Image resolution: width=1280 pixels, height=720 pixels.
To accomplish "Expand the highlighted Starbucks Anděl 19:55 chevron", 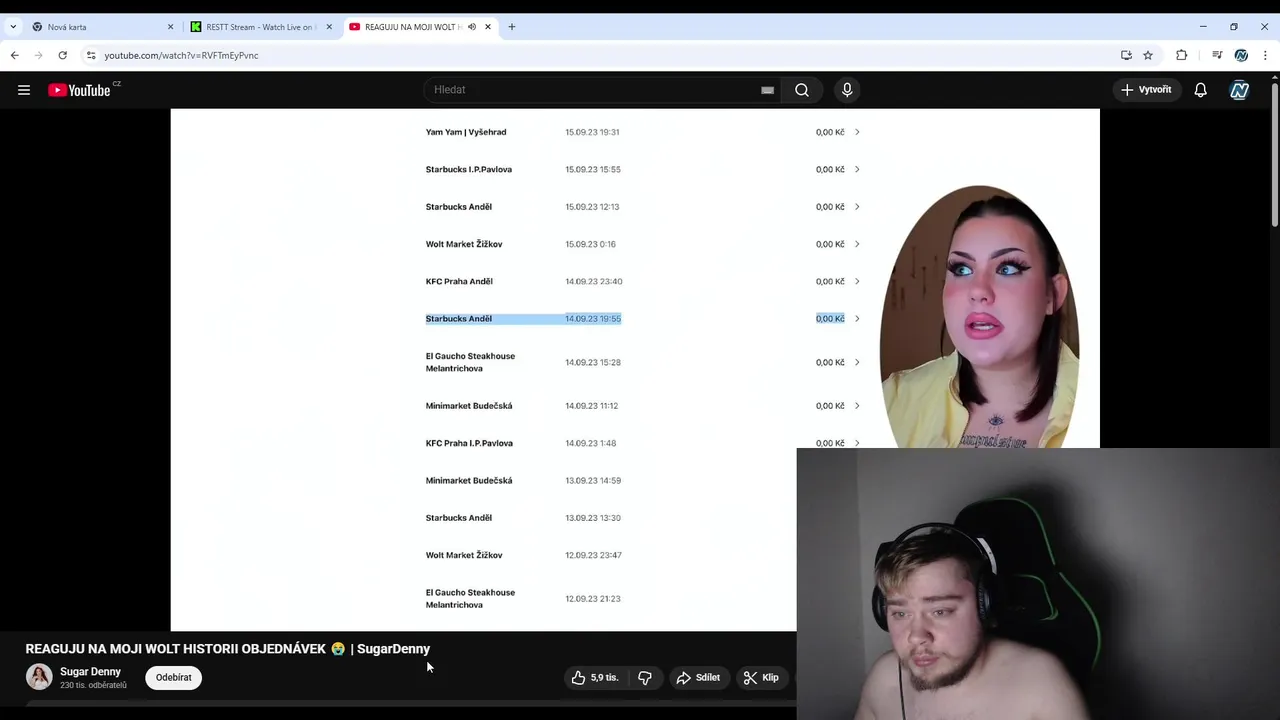I will click(x=857, y=318).
